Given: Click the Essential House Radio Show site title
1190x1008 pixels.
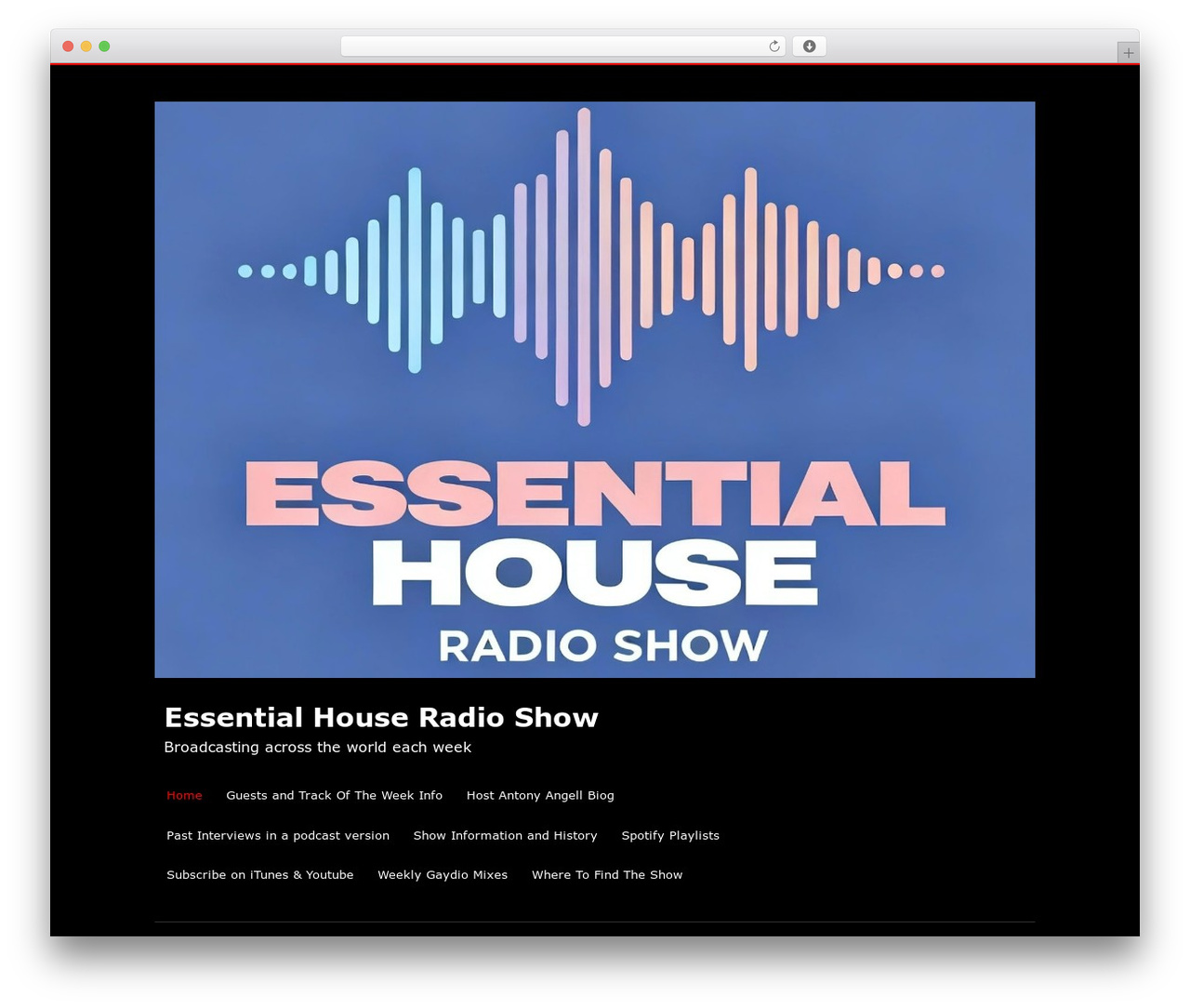Looking at the screenshot, I should click(381, 717).
